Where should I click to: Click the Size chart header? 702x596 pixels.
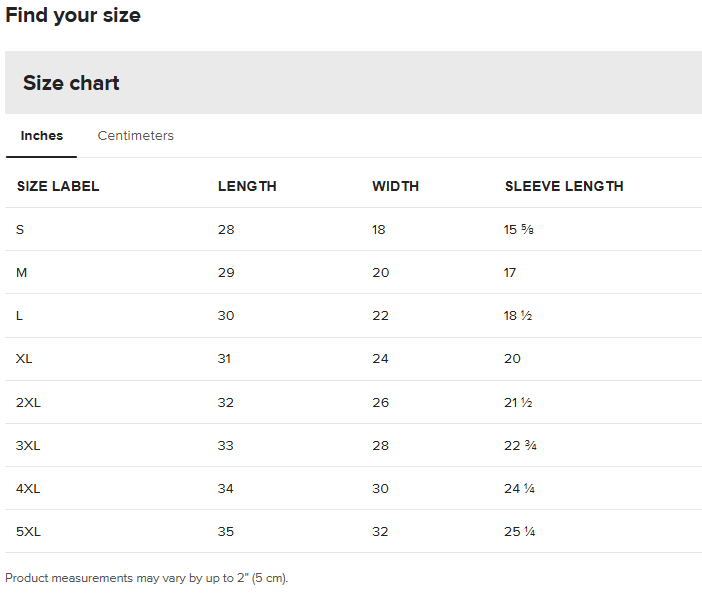coord(71,83)
